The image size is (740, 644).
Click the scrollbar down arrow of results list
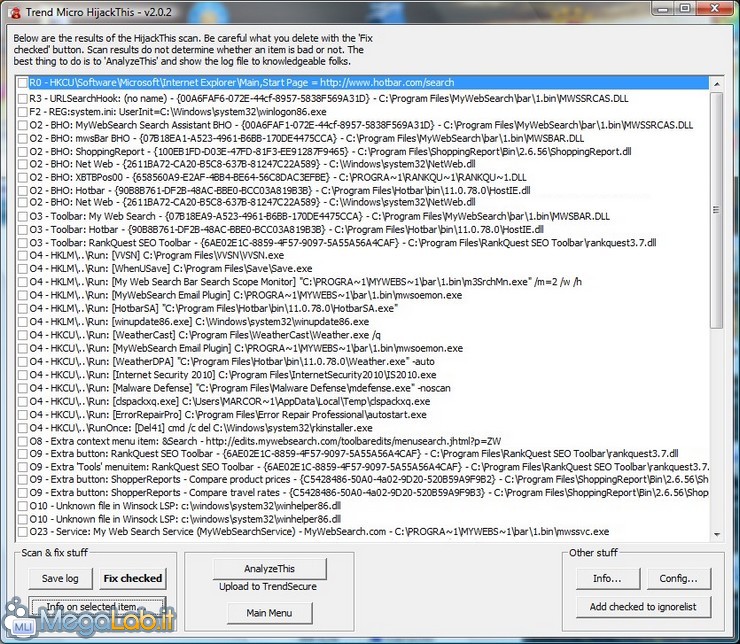(717, 535)
